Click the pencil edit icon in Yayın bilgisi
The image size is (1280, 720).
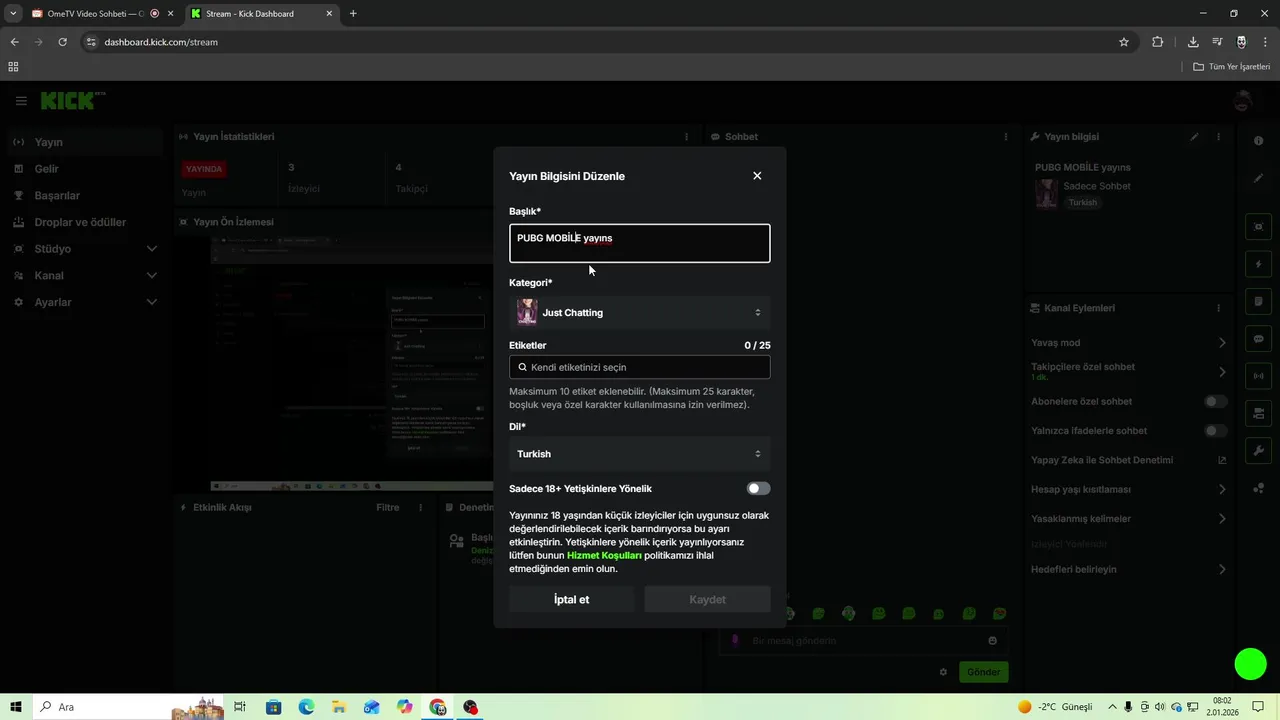[x=1194, y=137]
